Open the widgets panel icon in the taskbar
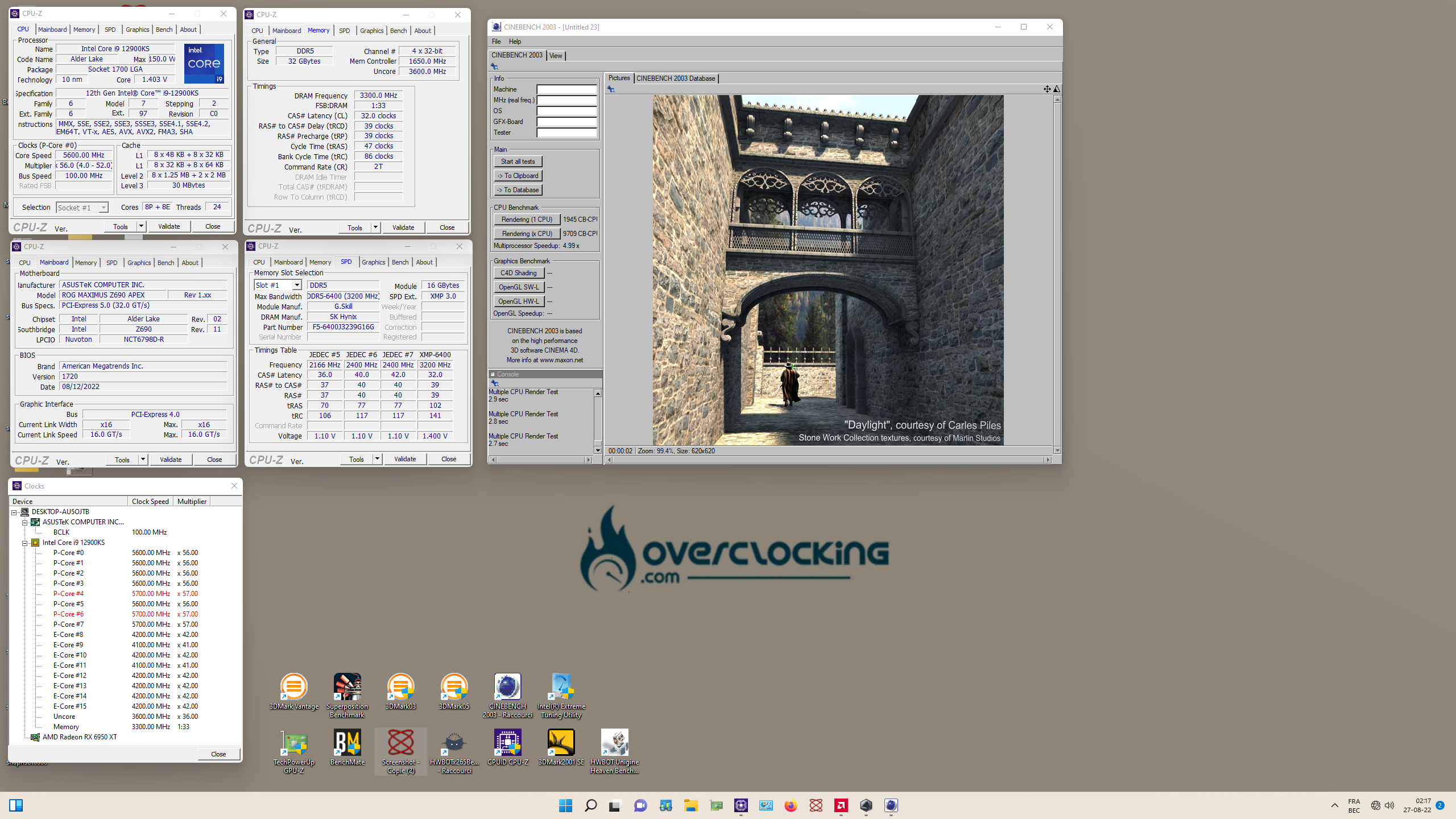 16,805
